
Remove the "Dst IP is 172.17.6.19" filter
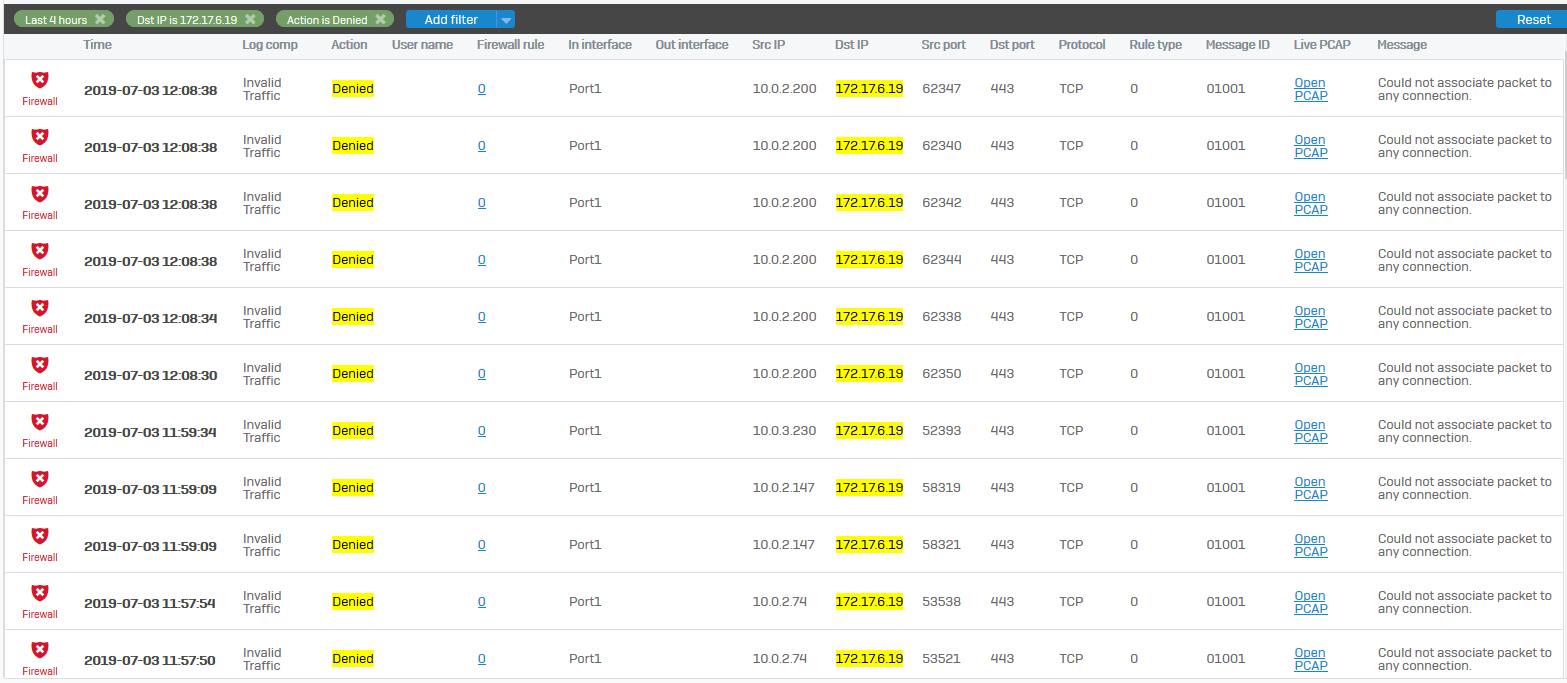[x=250, y=19]
